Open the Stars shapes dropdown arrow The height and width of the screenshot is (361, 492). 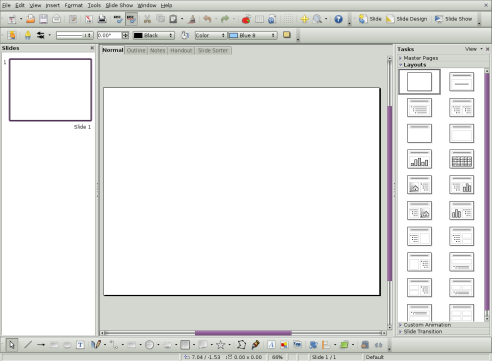[229, 345]
